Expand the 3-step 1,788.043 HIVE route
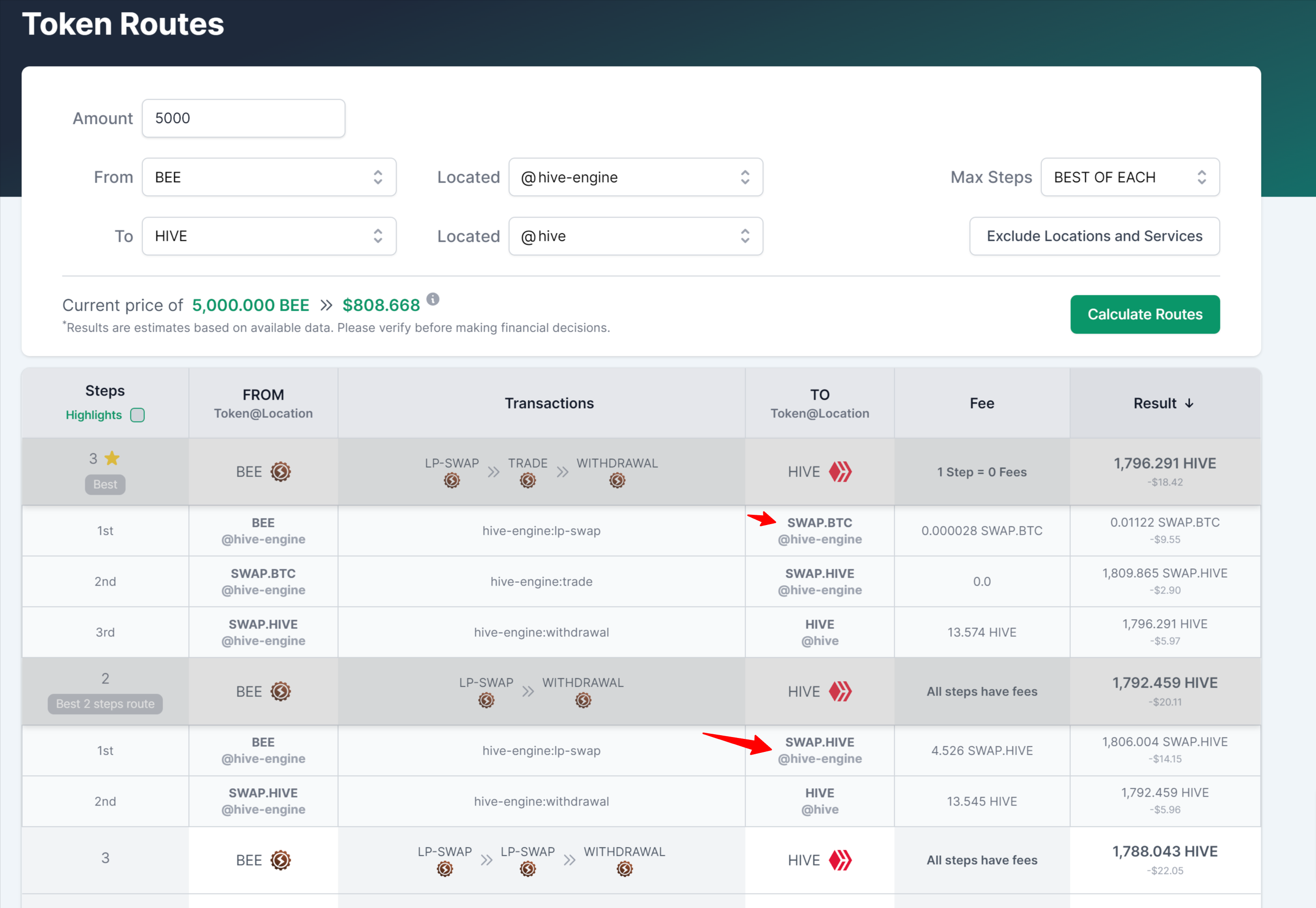1316x908 pixels. [x=641, y=860]
